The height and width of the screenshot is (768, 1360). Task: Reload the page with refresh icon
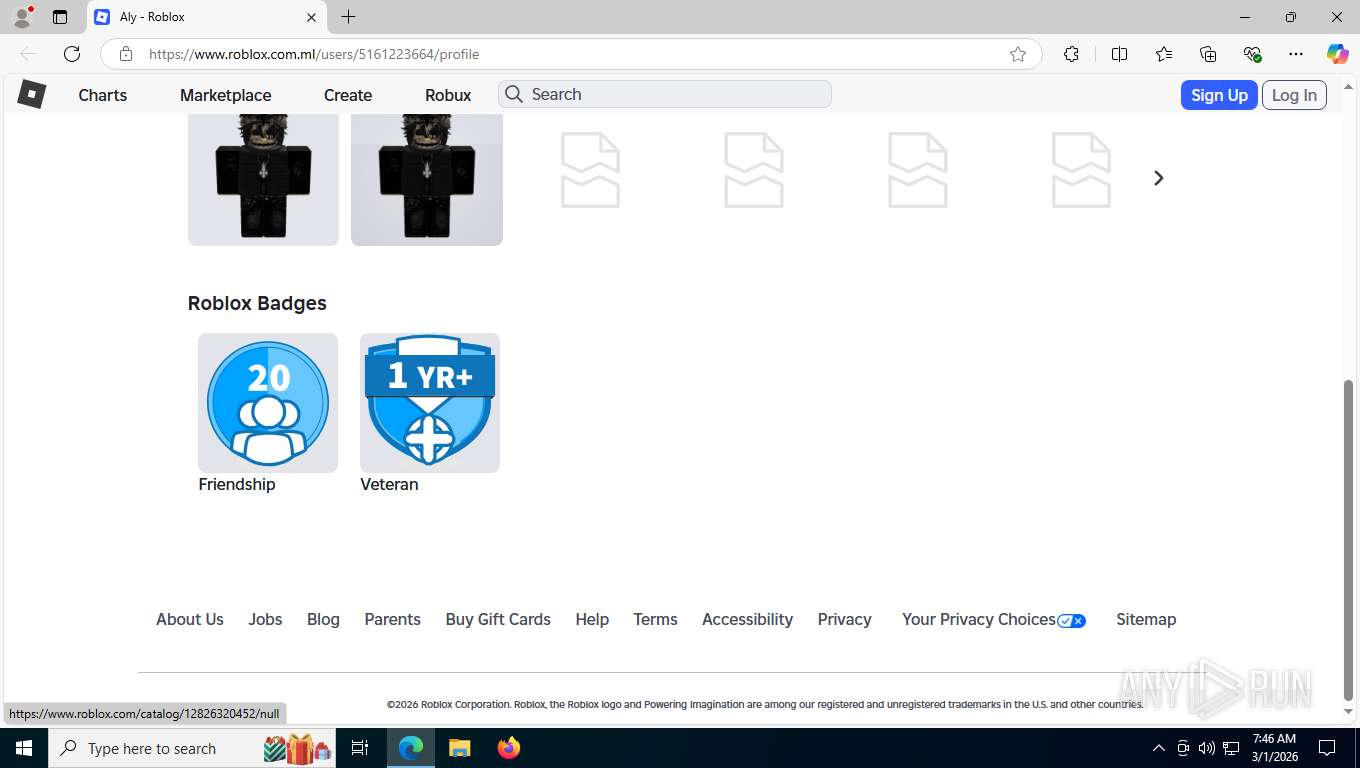tap(72, 54)
